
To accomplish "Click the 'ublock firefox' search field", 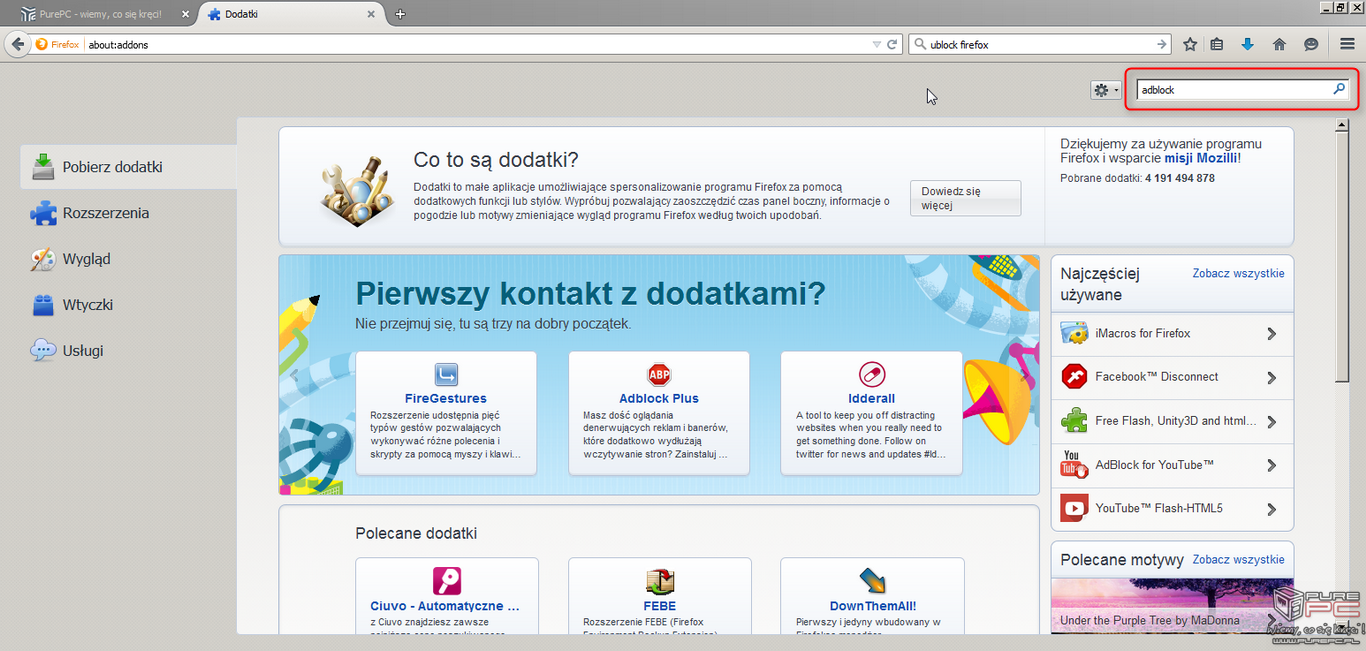I will tap(1041, 45).
